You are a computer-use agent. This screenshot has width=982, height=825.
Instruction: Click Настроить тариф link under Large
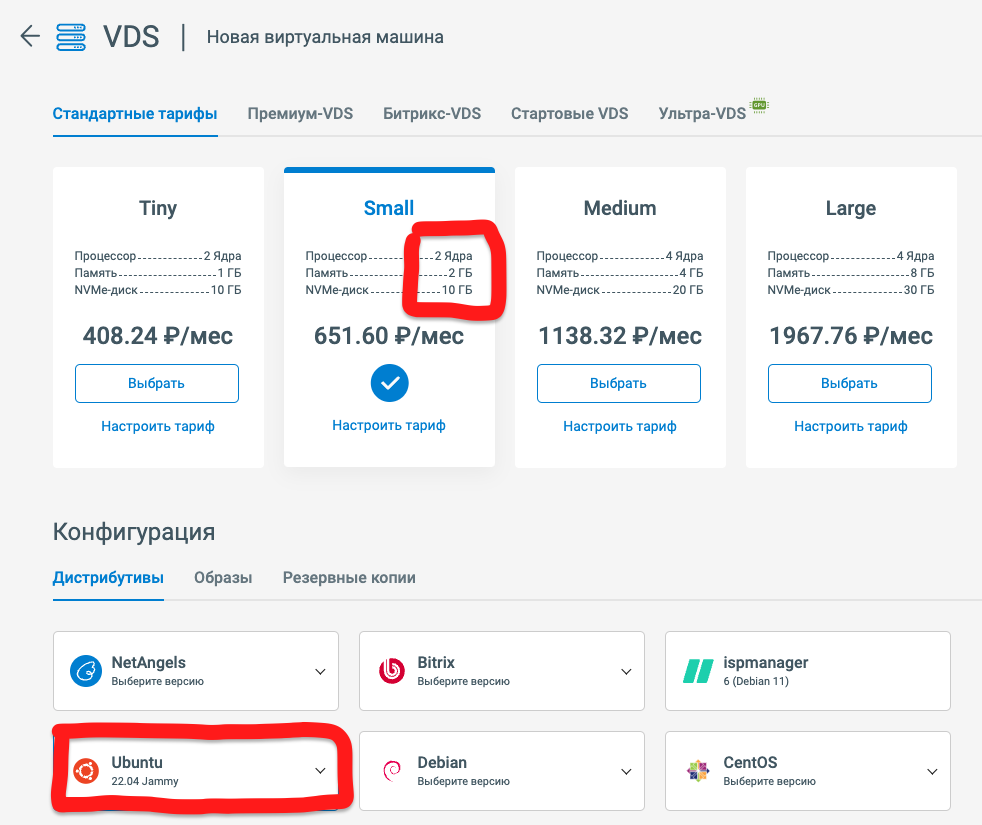[x=851, y=426]
